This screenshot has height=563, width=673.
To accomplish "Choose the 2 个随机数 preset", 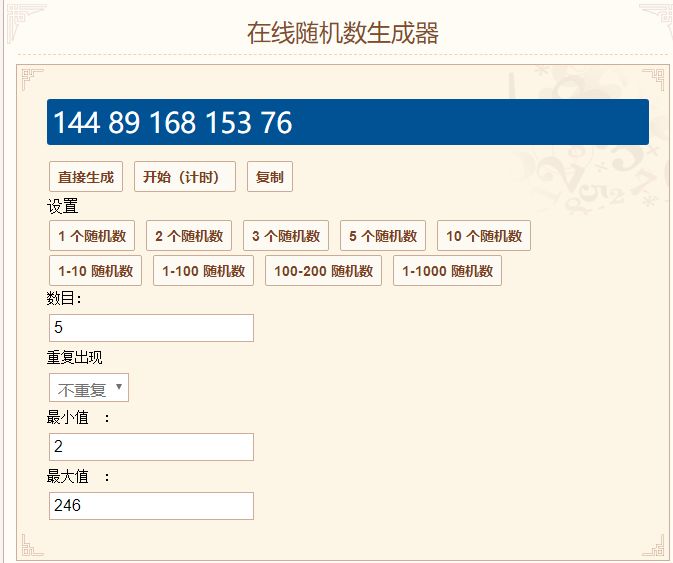I will (189, 236).
